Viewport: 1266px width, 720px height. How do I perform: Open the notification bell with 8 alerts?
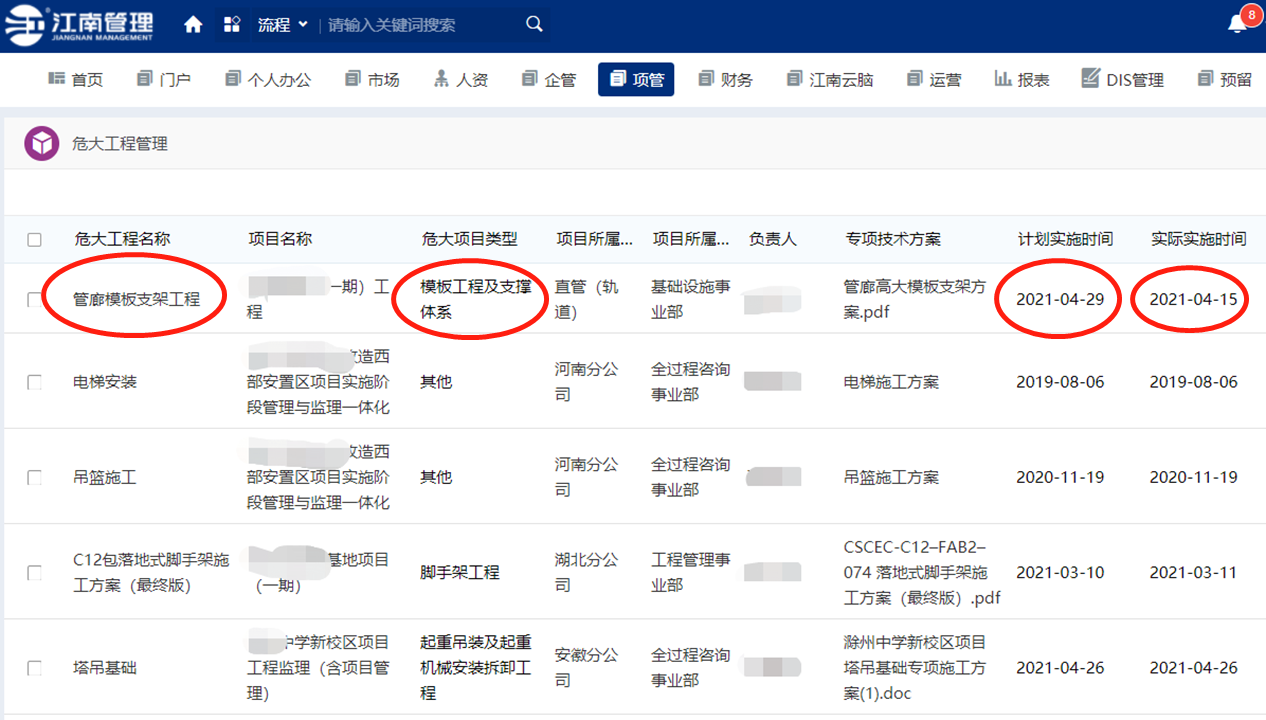1238,25
